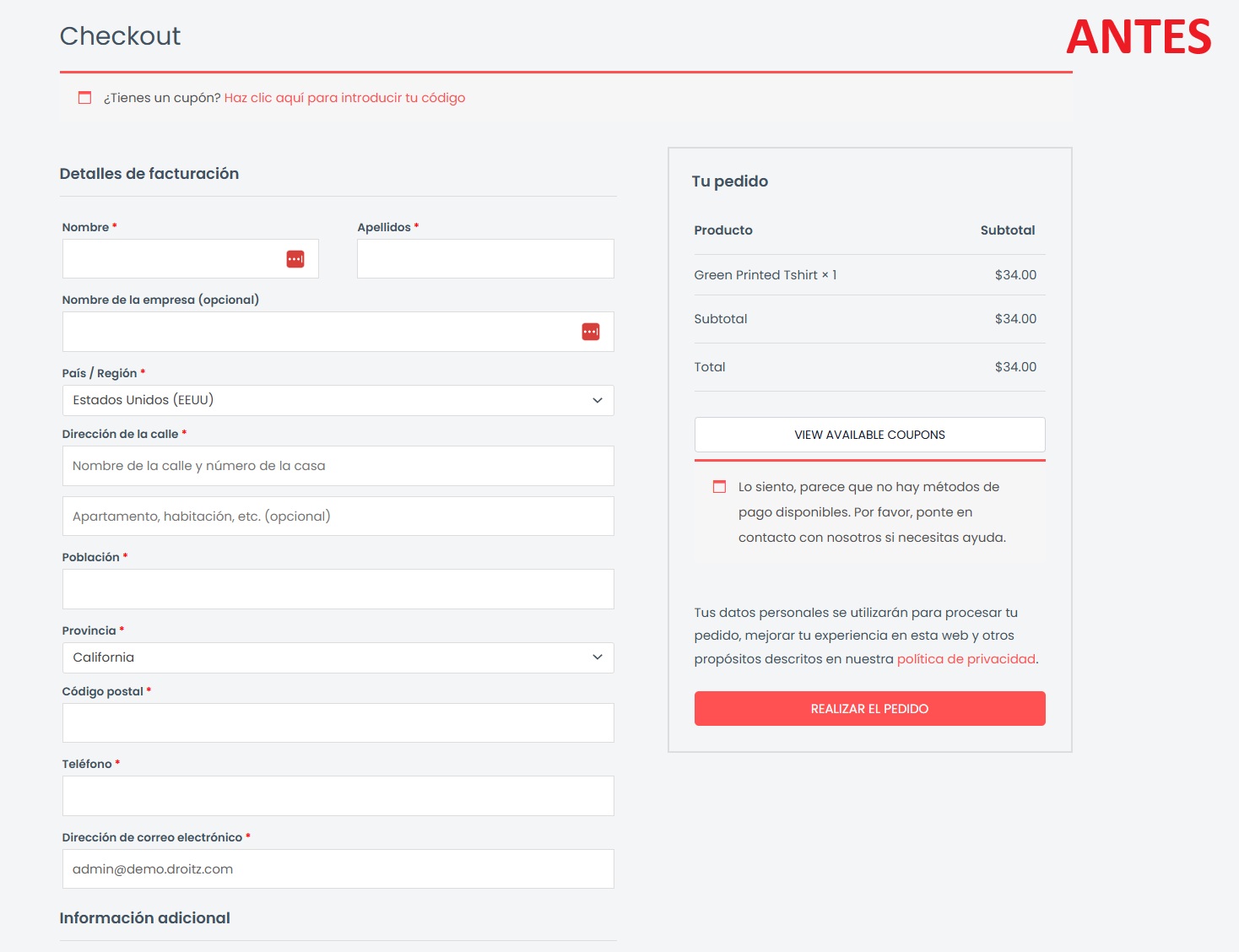Focus the Apellidos input field
Screen dimensions: 1239x952
tap(485, 259)
